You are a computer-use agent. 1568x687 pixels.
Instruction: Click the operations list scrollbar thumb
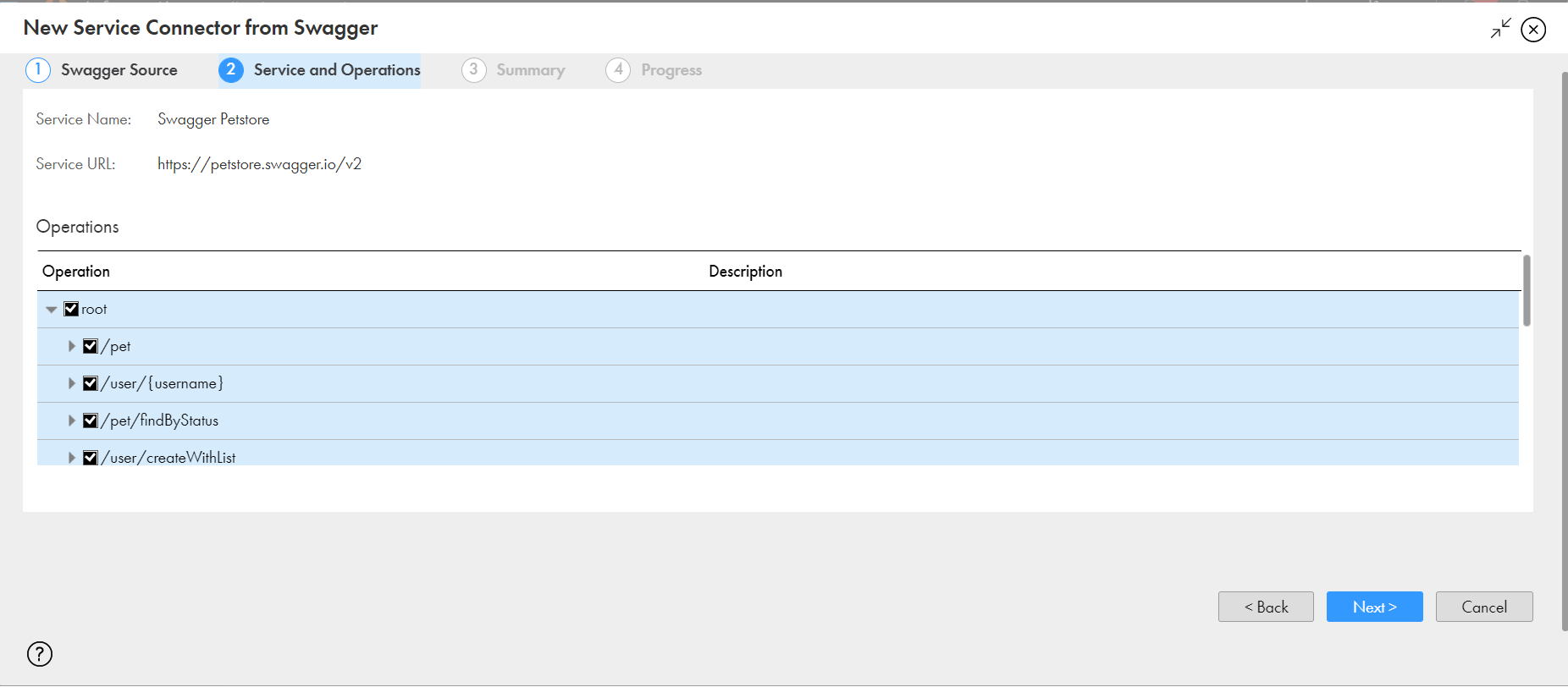pos(1527,290)
